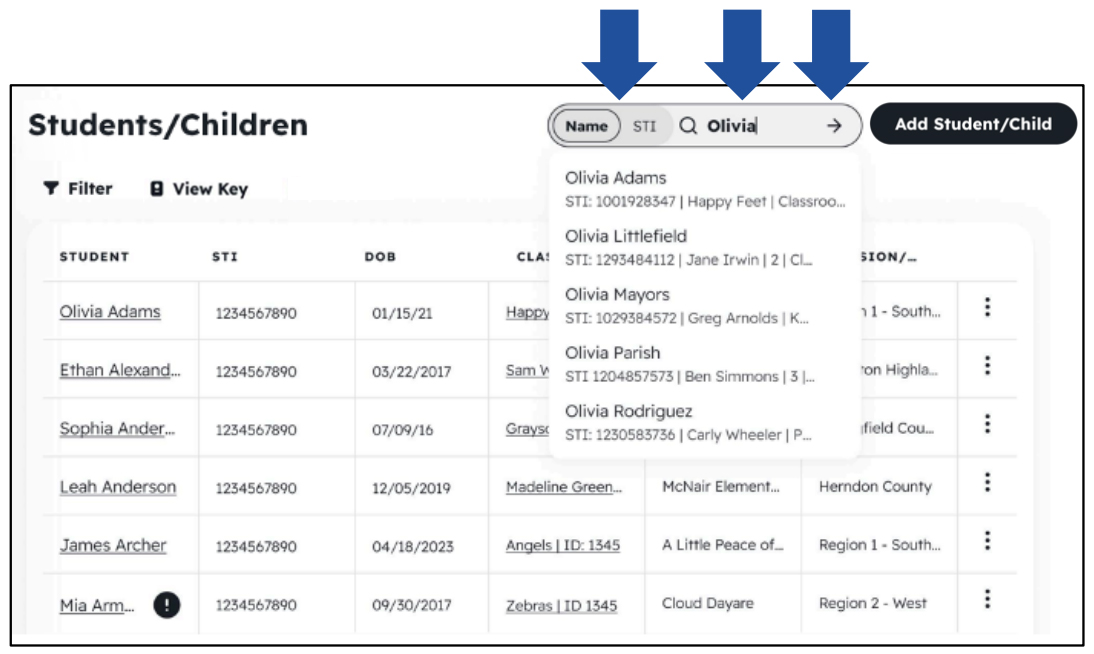
Task: Open Olivia Adams student link in table
Action: pyautogui.click(x=110, y=312)
